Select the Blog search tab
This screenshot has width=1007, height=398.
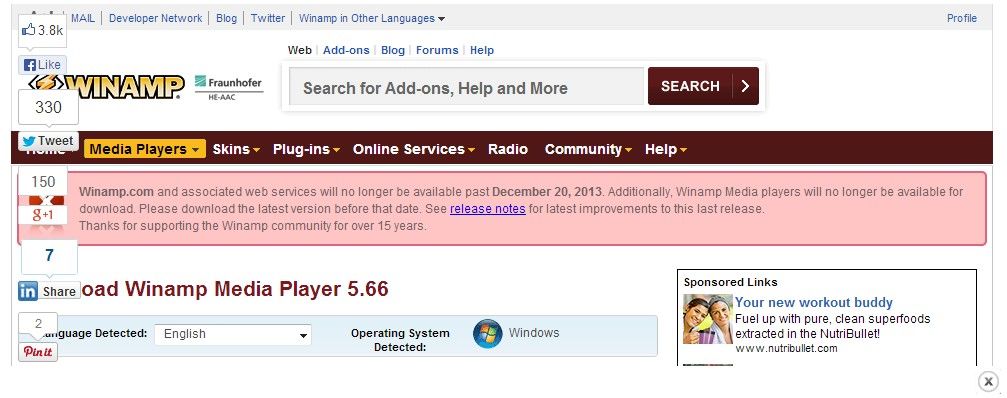(393, 50)
